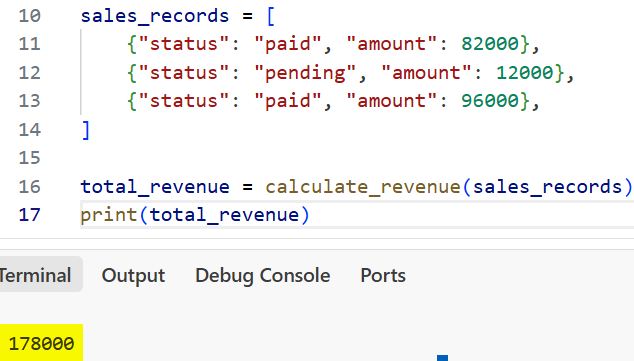The image size is (634, 361).
Task: Click the sales_records variable on line 10
Action: (155, 16)
